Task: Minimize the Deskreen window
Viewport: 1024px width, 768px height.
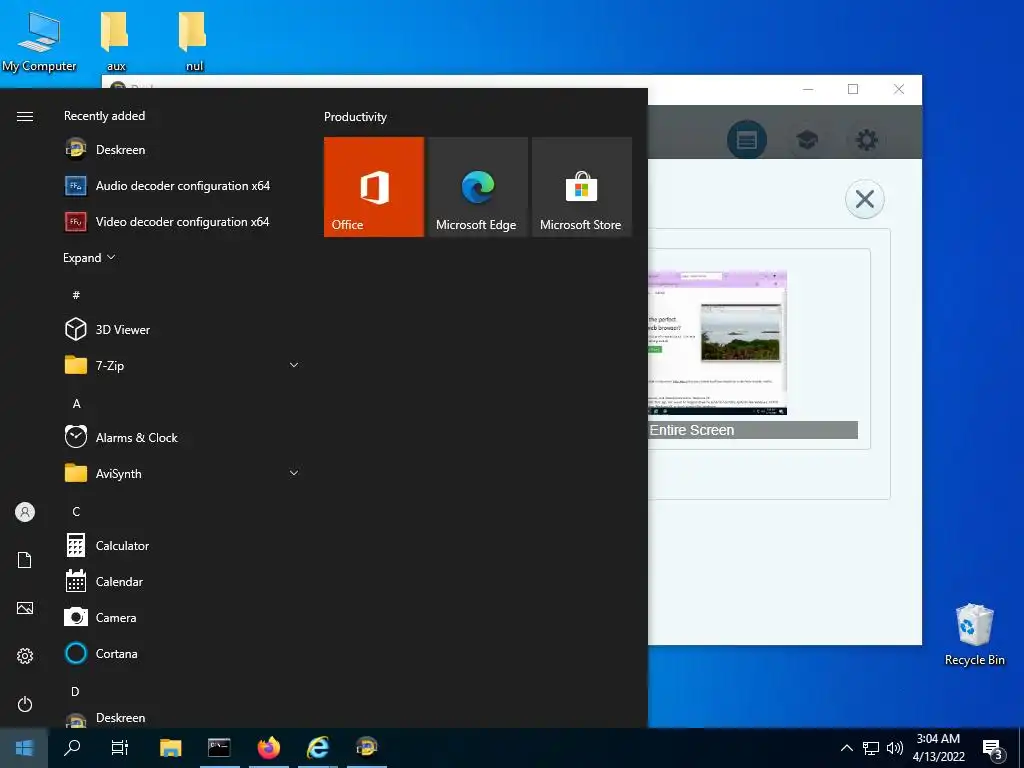Action: [x=808, y=89]
